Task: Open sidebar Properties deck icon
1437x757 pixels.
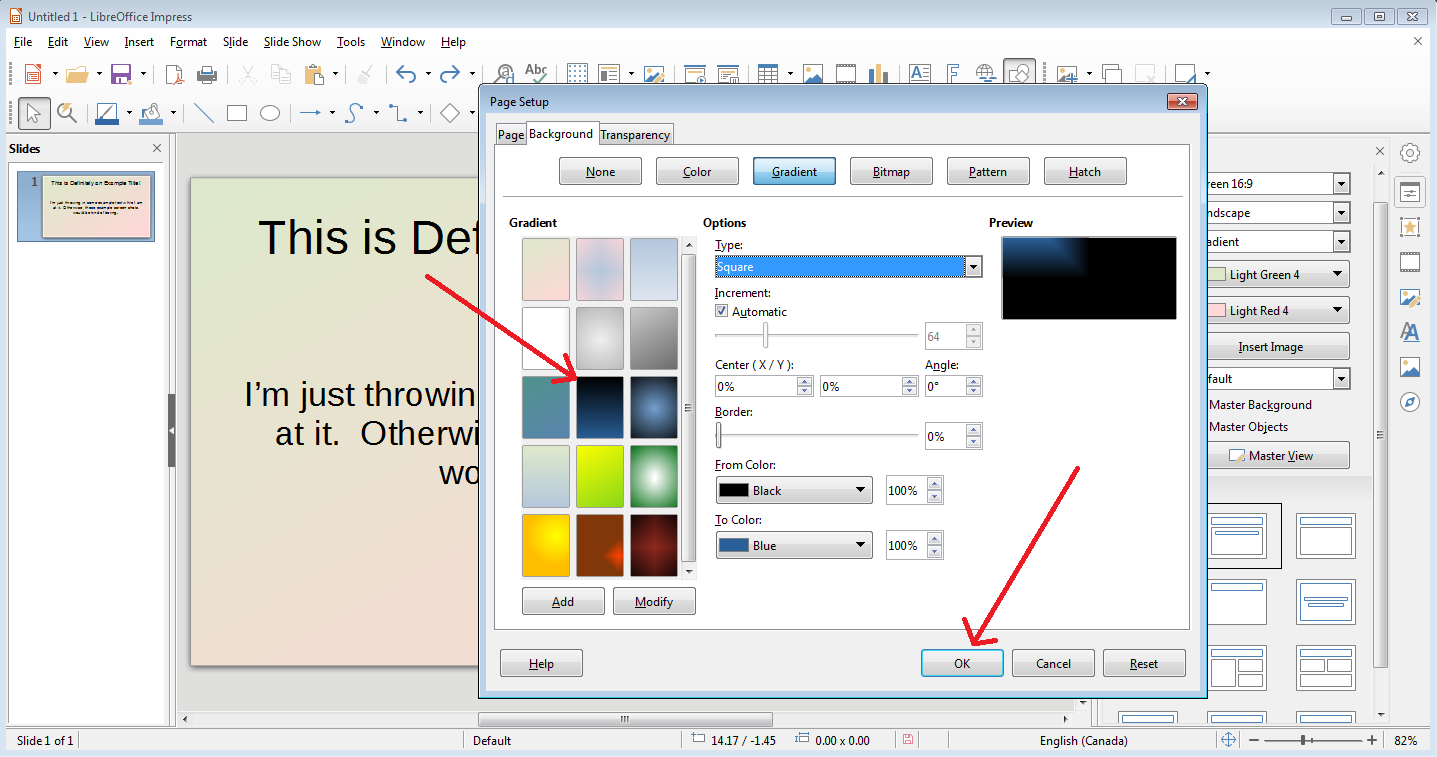Action: [1410, 191]
